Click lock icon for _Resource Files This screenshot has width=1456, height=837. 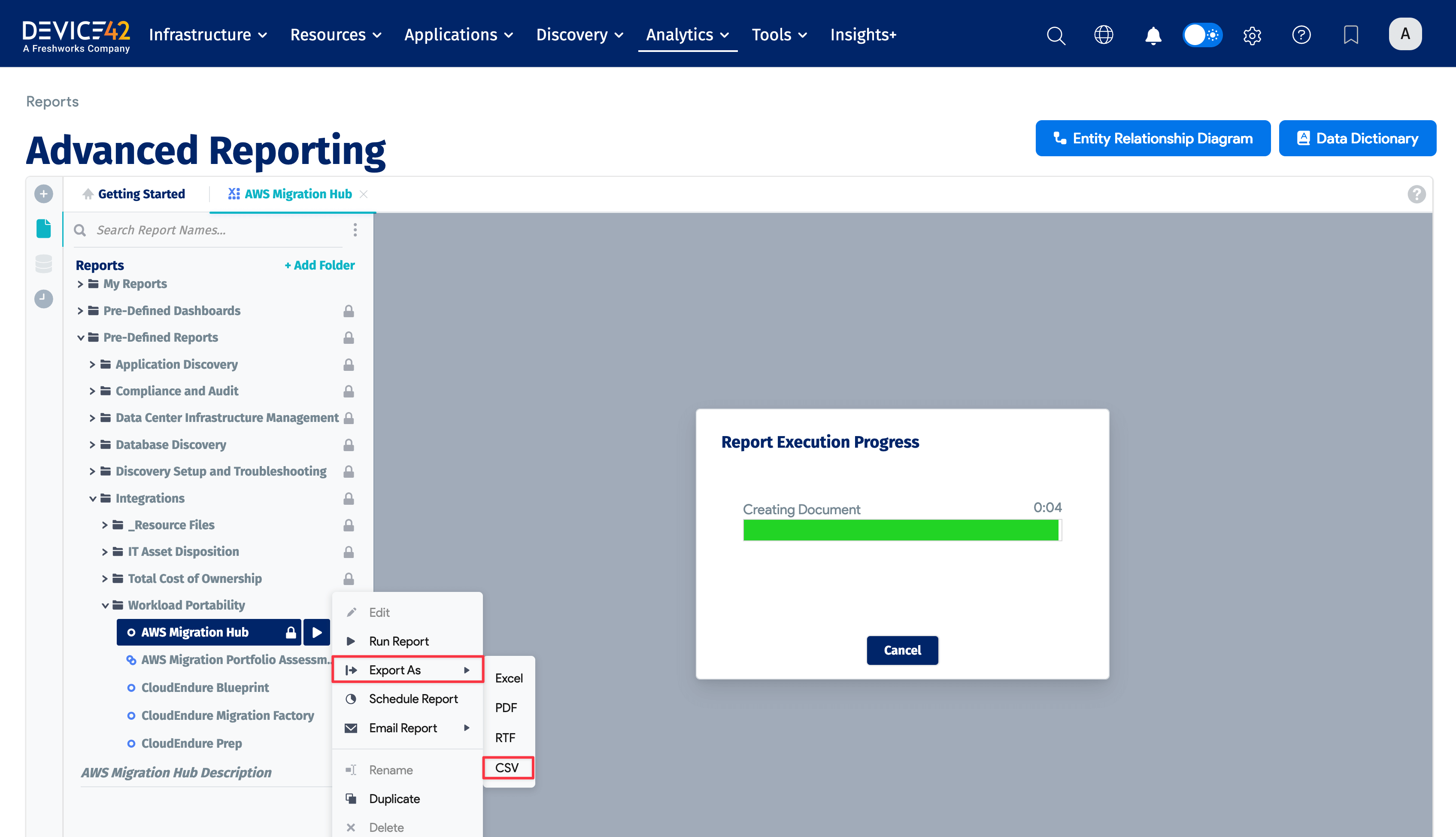[349, 525]
